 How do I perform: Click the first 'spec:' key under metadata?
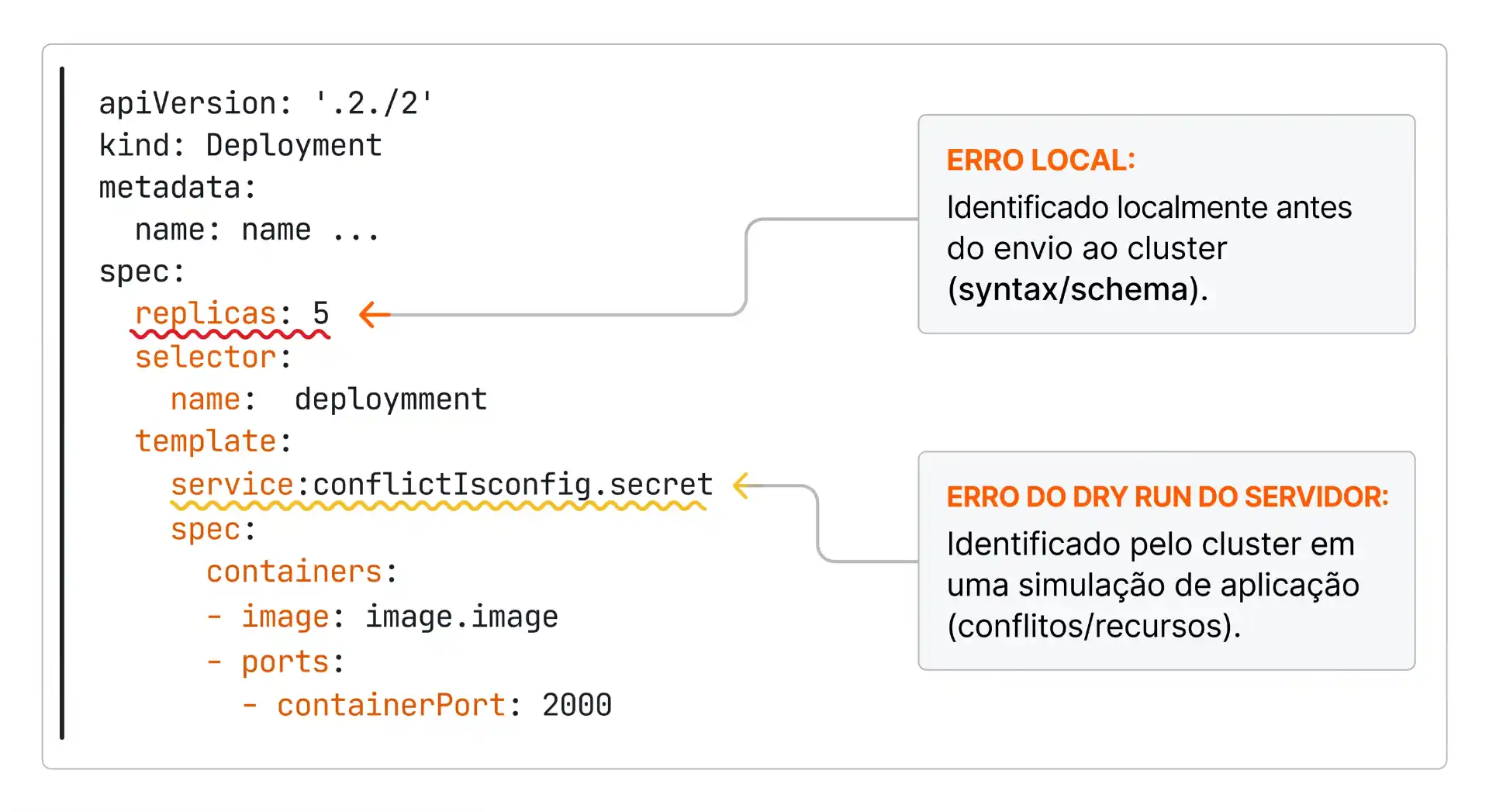(142, 272)
